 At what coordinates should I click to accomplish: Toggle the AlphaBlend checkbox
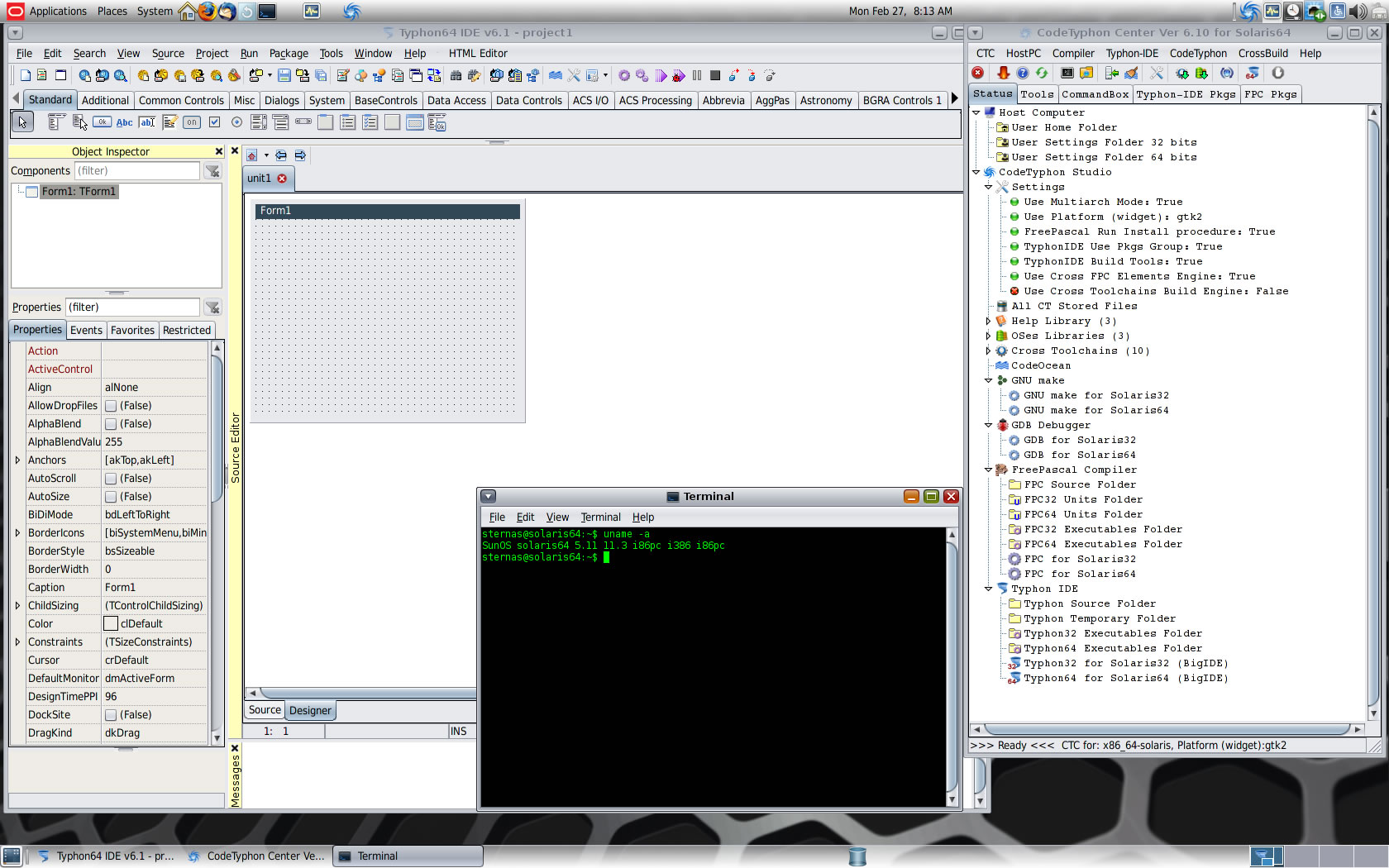click(x=111, y=424)
